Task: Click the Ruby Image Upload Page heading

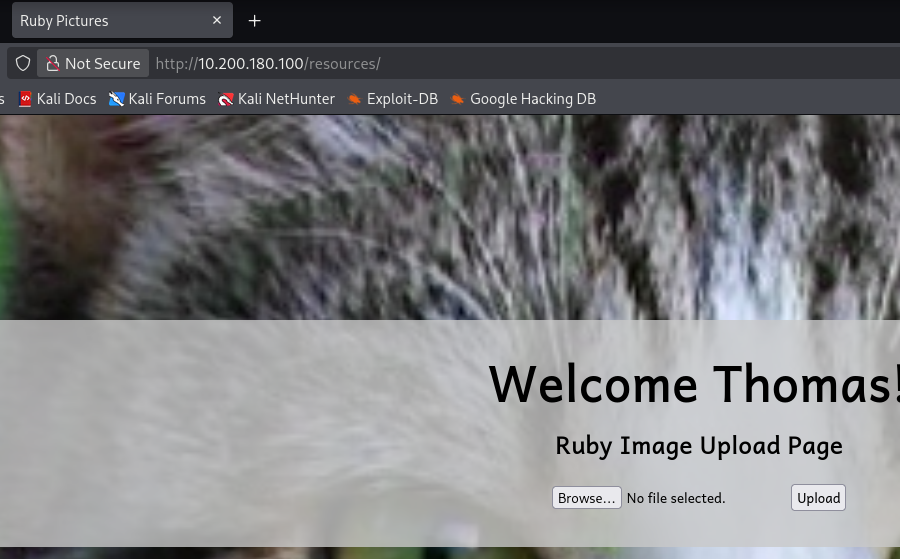Action: [698, 445]
